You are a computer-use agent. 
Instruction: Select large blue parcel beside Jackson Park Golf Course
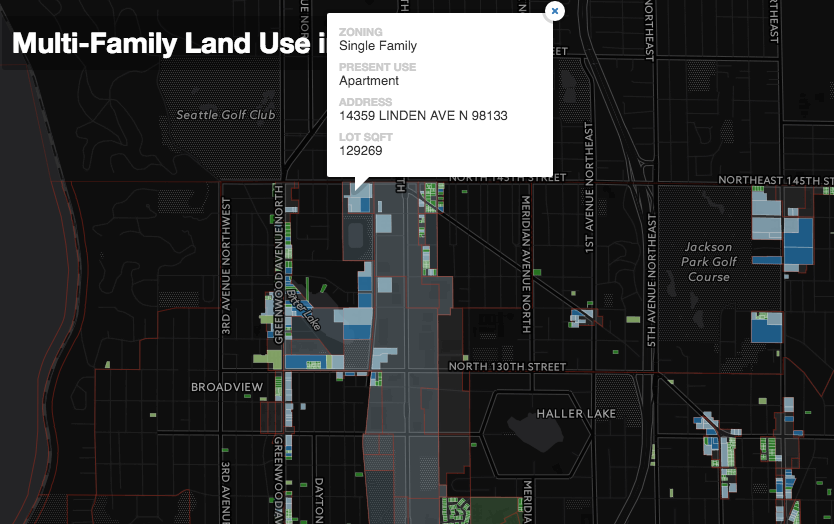tap(798, 241)
